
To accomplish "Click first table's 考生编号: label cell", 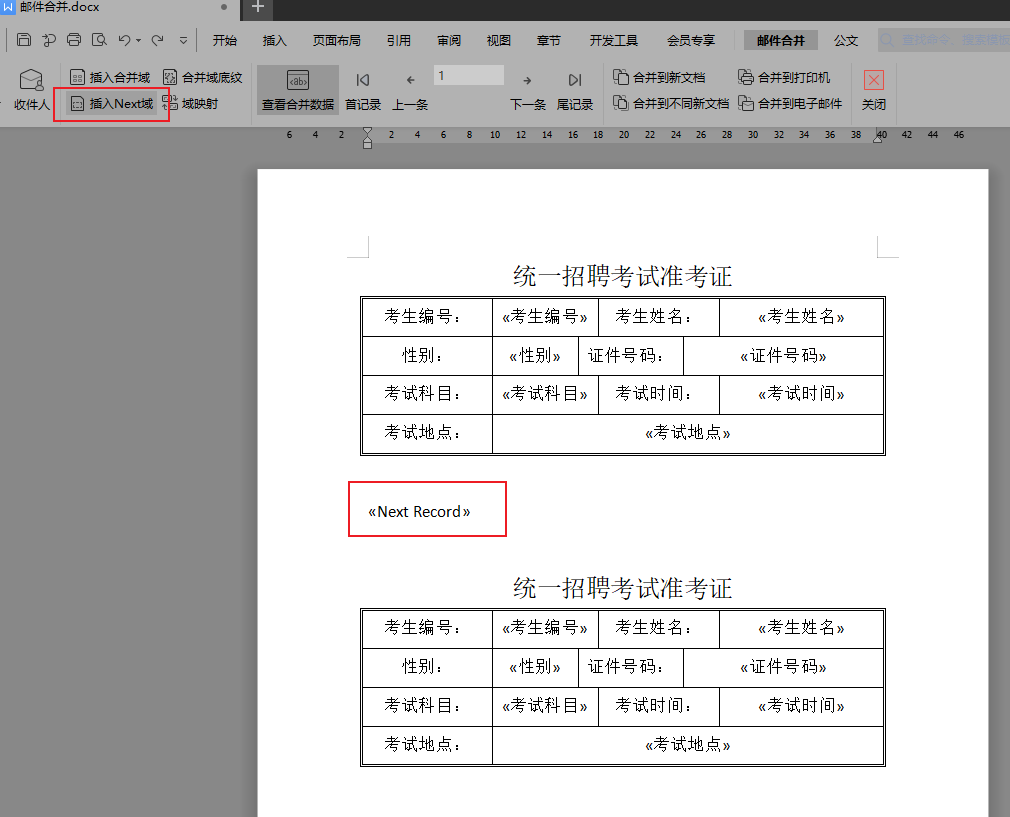I will [427, 317].
